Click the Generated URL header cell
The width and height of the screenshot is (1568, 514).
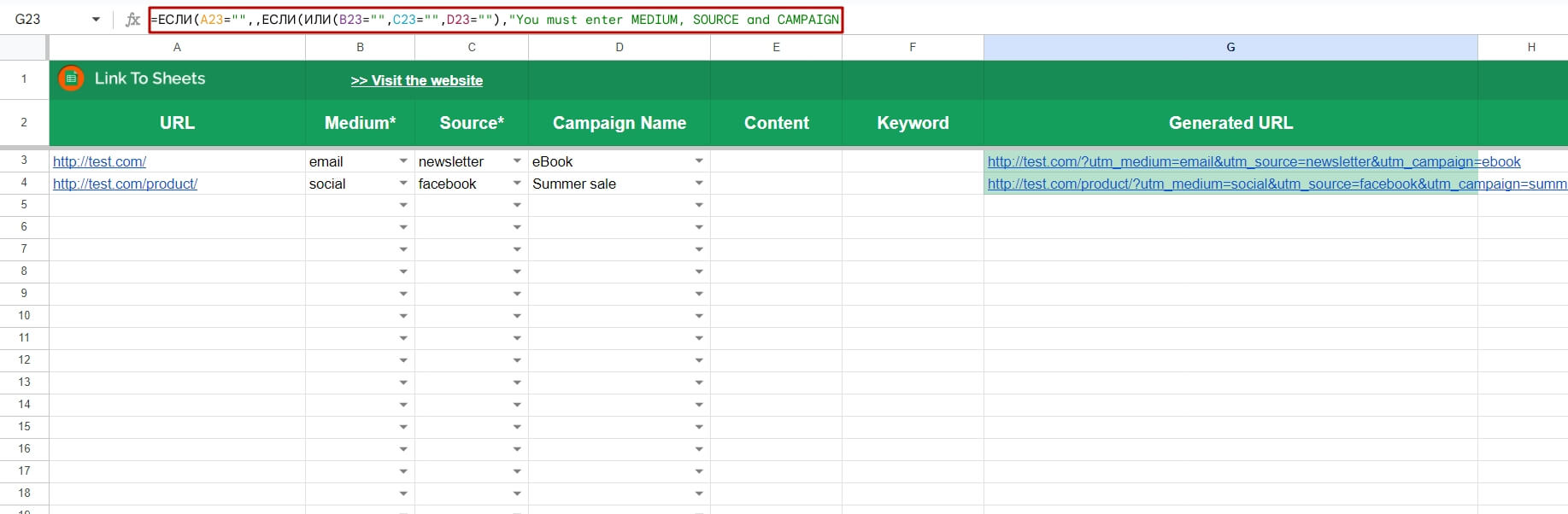1230,123
